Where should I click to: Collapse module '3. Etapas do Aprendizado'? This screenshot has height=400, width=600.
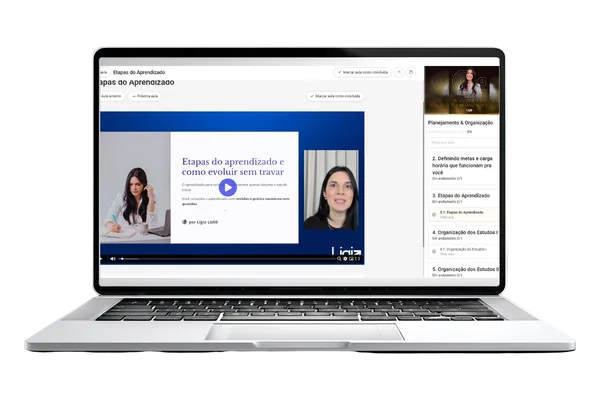(x=463, y=198)
